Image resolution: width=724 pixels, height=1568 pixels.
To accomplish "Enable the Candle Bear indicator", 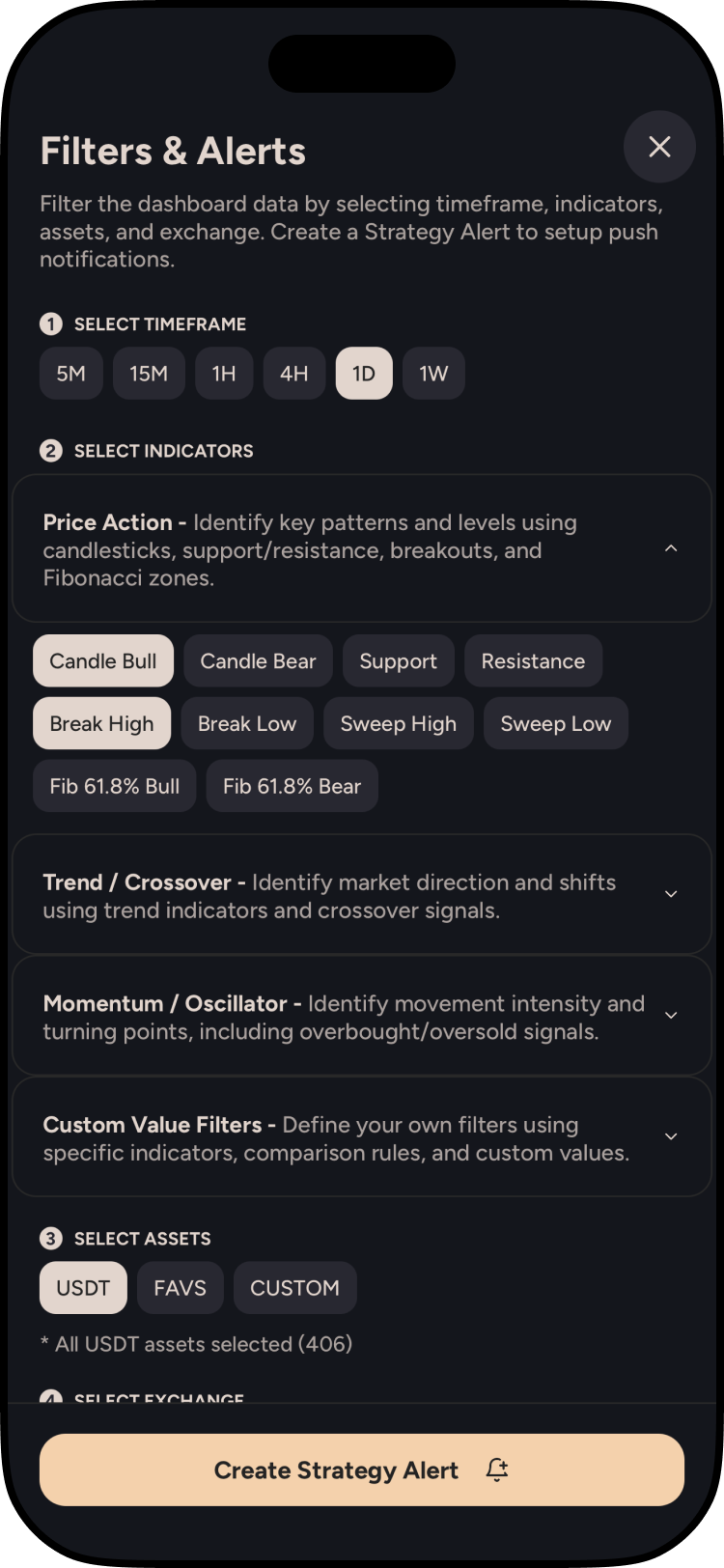I will [x=258, y=661].
